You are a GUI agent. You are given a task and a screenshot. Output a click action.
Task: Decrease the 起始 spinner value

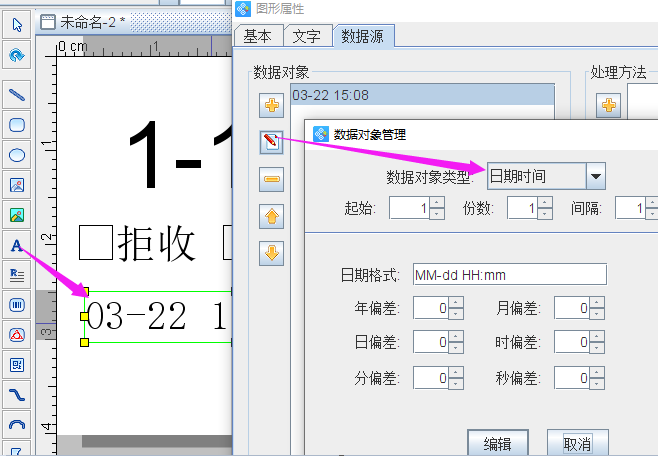pos(437,214)
